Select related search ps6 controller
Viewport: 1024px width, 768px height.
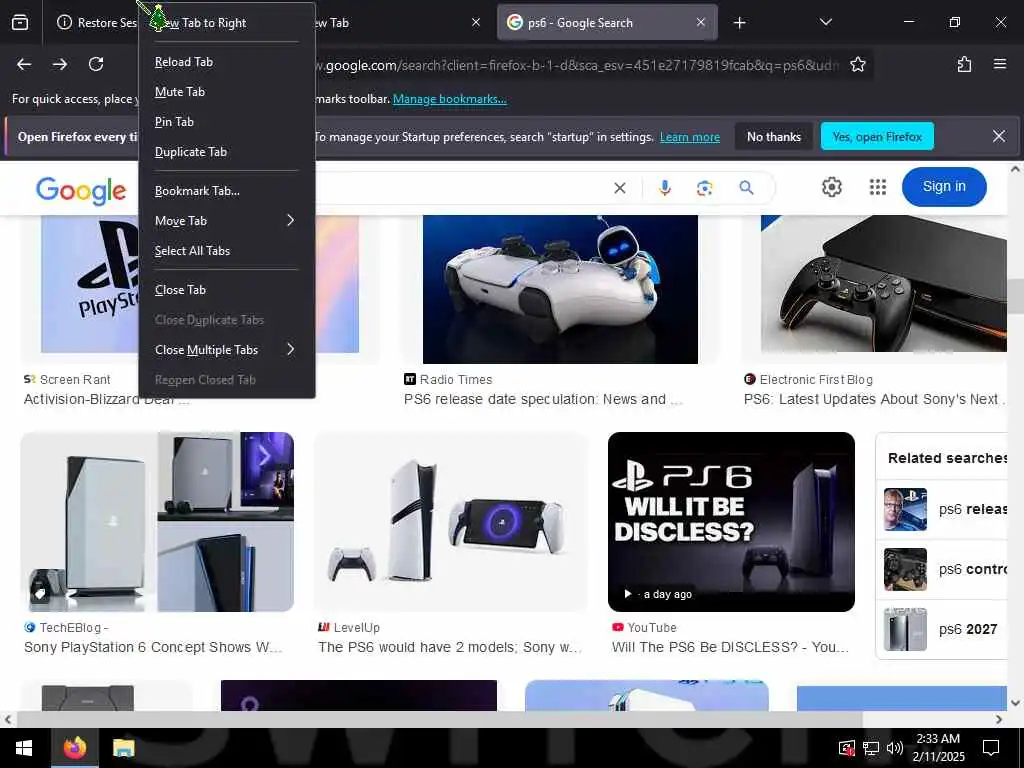944,569
